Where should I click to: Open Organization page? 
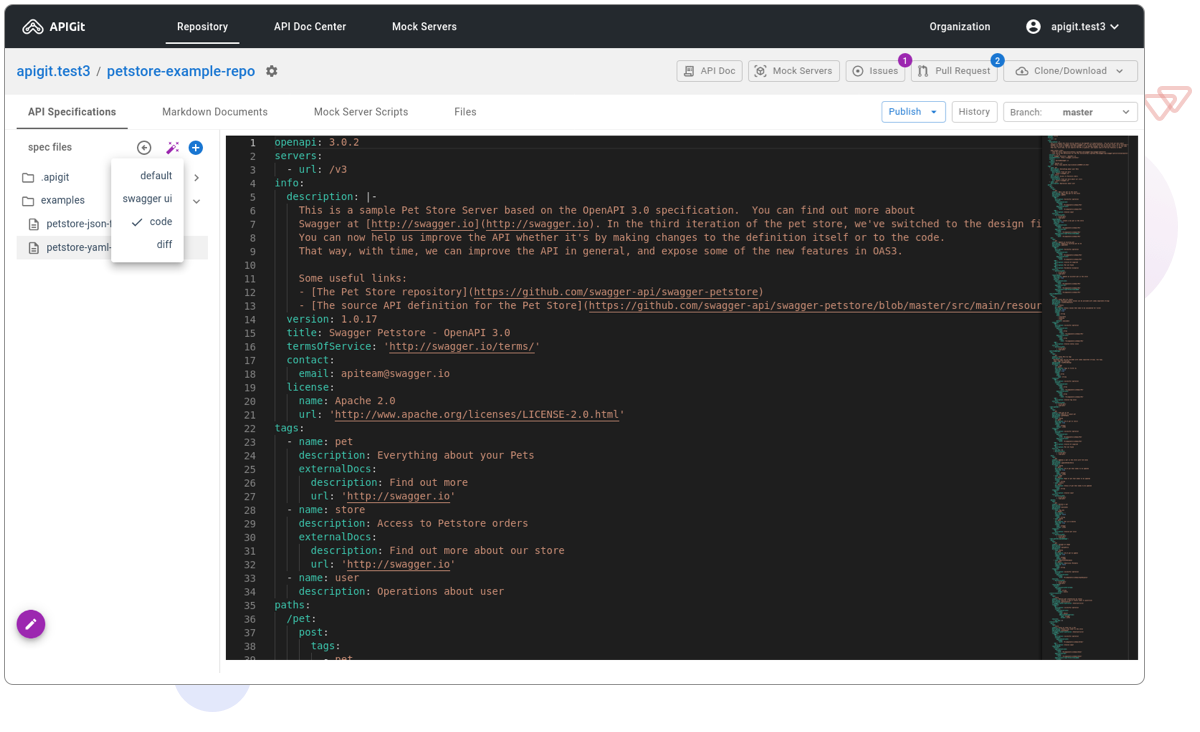coord(960,27)
